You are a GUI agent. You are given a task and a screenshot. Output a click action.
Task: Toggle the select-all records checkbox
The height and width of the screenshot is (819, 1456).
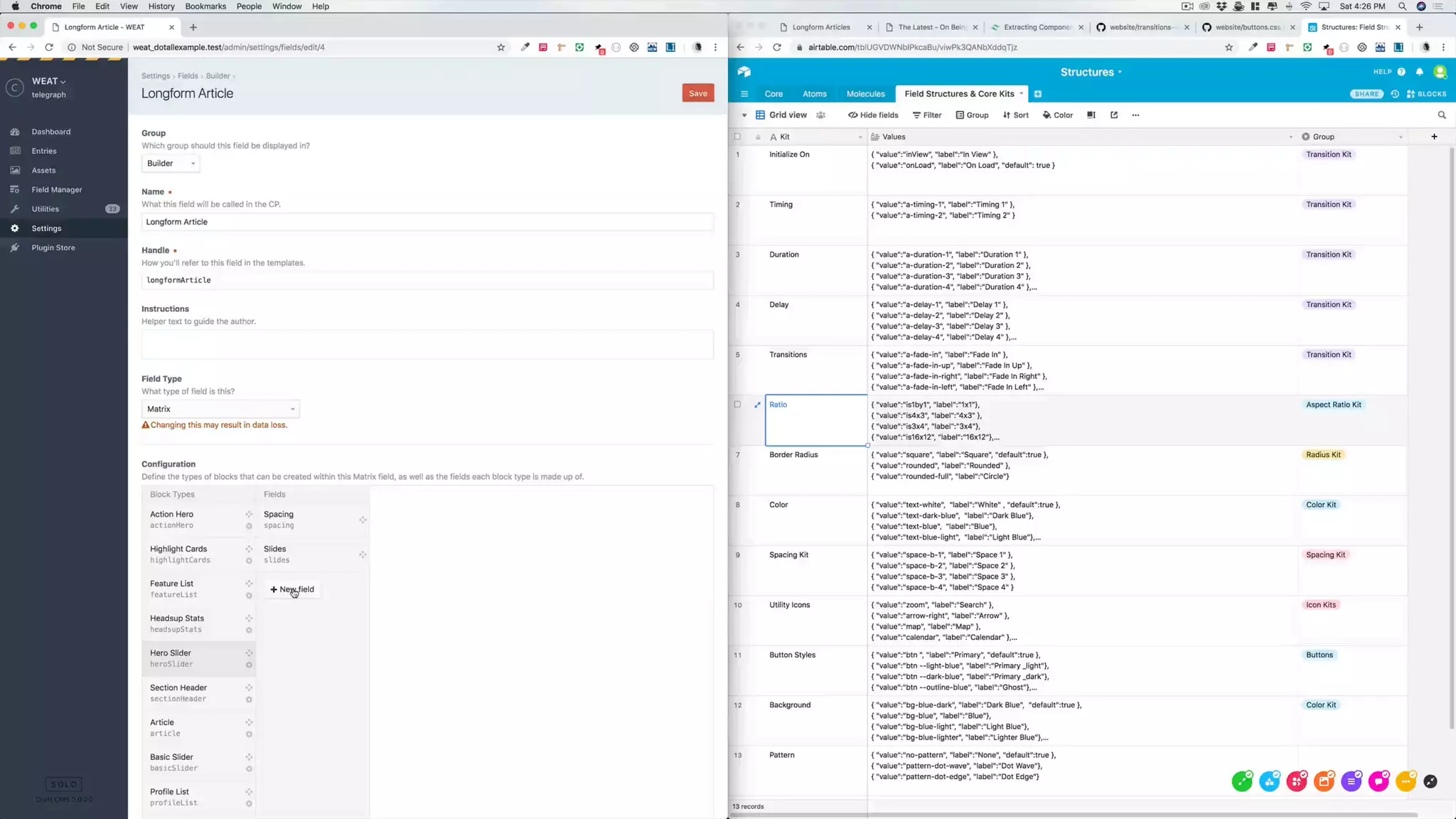[x=737, y=136]
